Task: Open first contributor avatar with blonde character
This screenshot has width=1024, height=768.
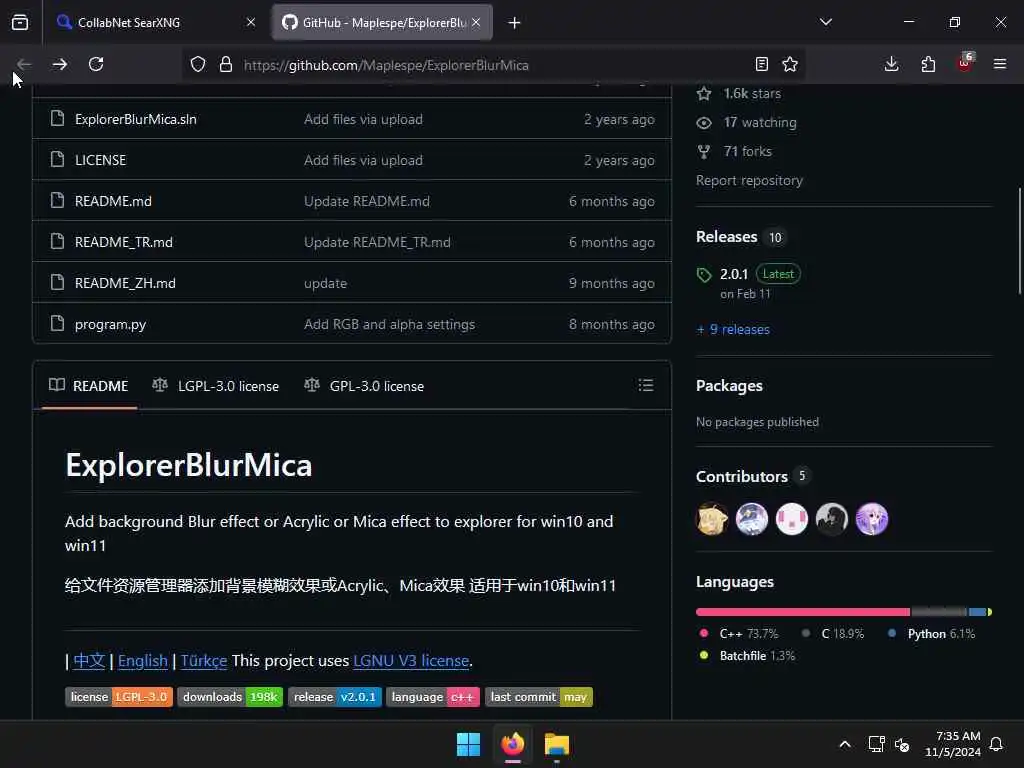Action: tap(712, 519)
